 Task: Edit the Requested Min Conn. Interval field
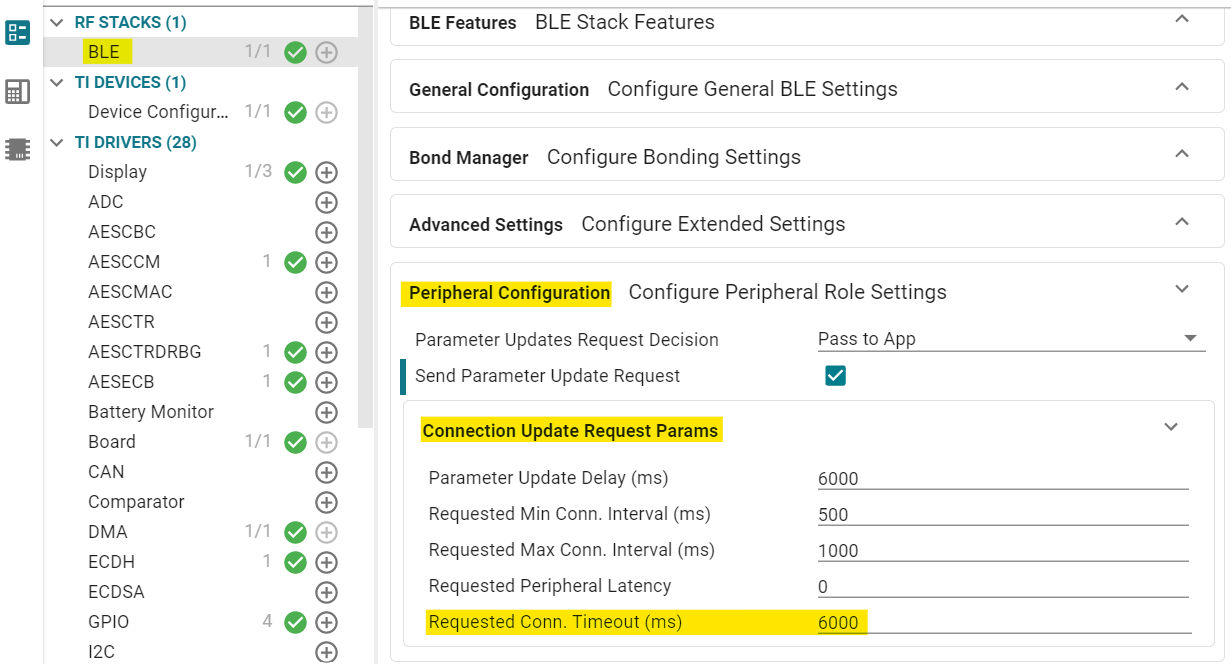pyautogui.click(x=1002, y=515)
